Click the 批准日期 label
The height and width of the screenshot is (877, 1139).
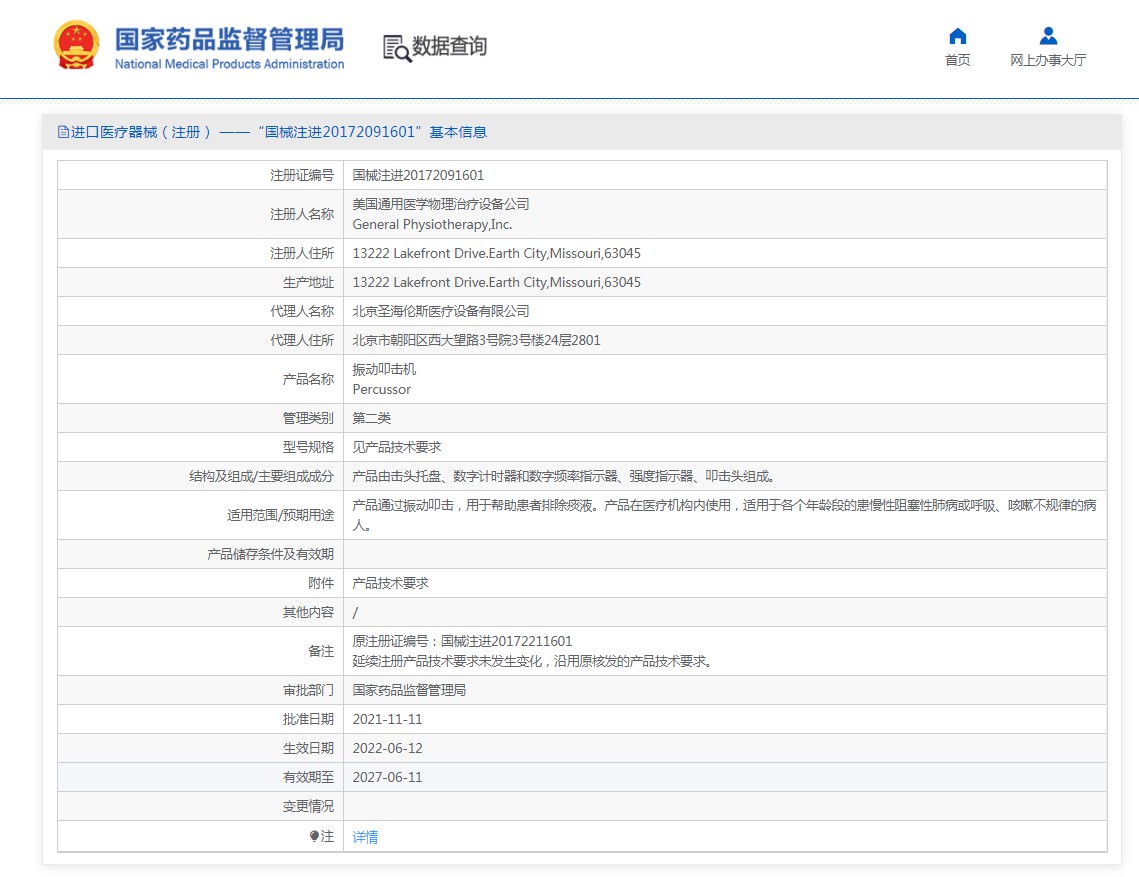tap(308, 719)
